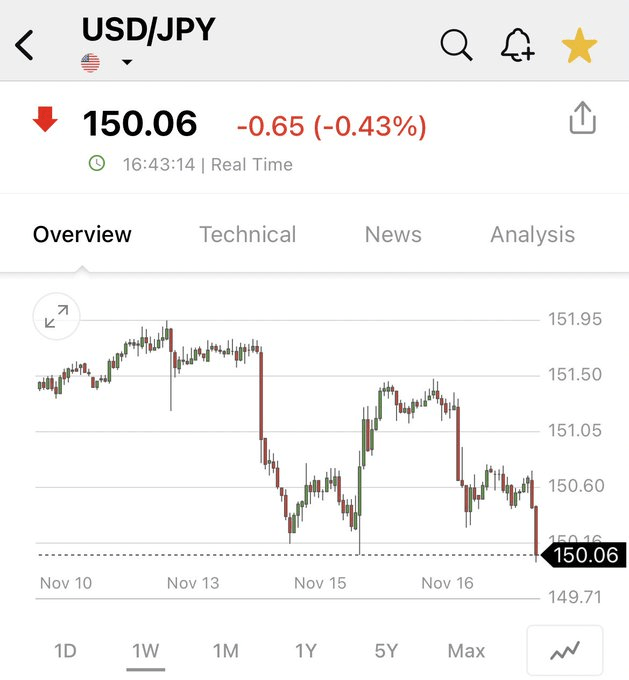
Task: Tap the US flag icon
Action: pos(91,63)
